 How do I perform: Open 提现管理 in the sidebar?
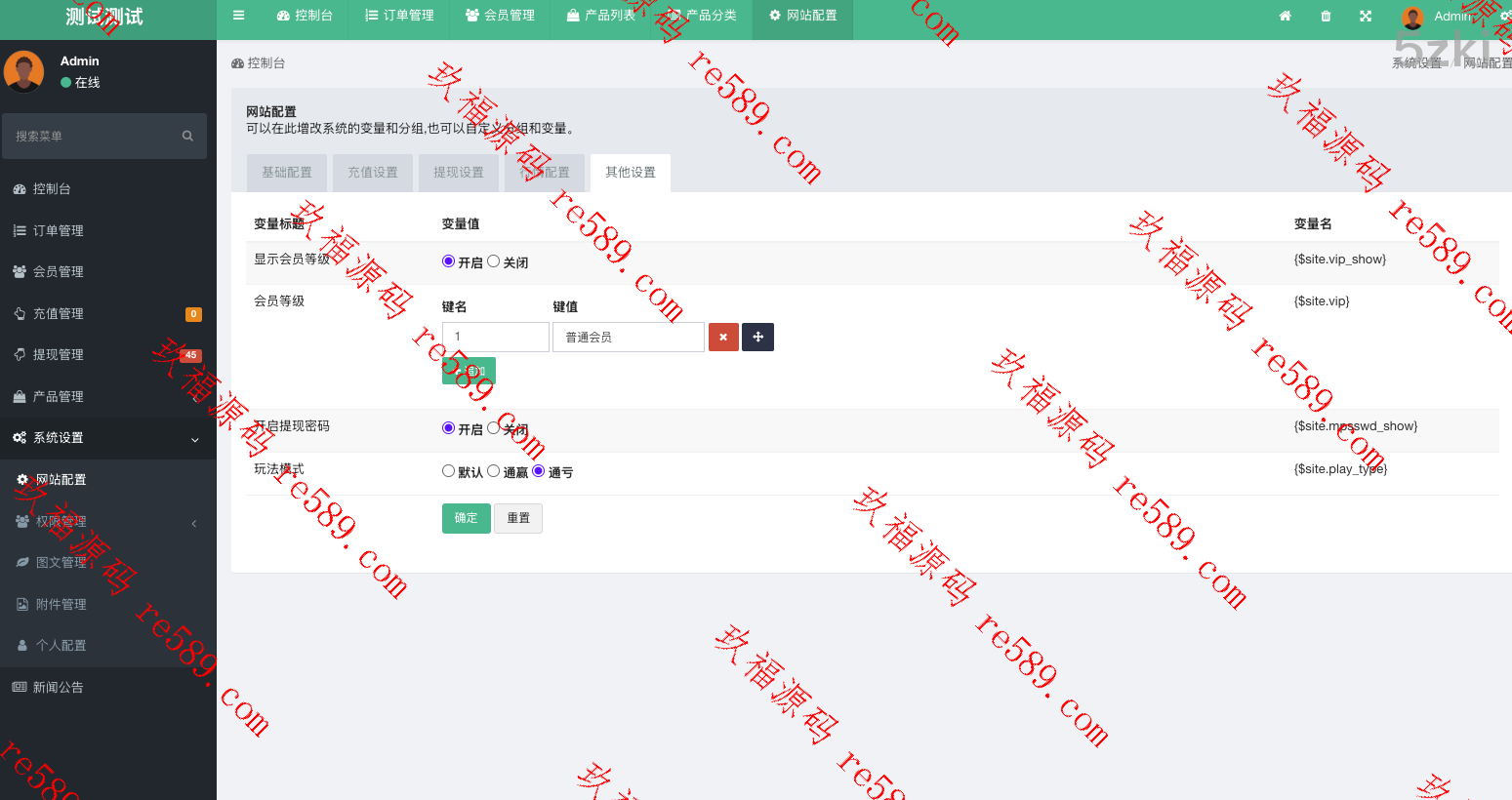[x=59, y=355]
